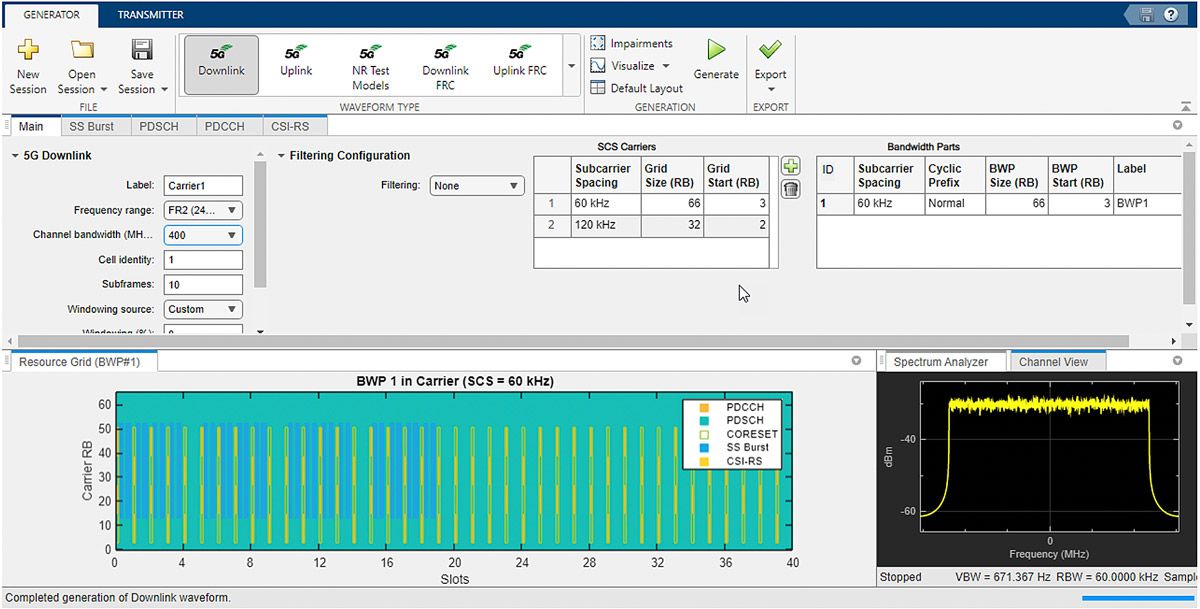1200x609 pixels.
Task: Switch to the Transmitter tab
Action: point(150,15)
